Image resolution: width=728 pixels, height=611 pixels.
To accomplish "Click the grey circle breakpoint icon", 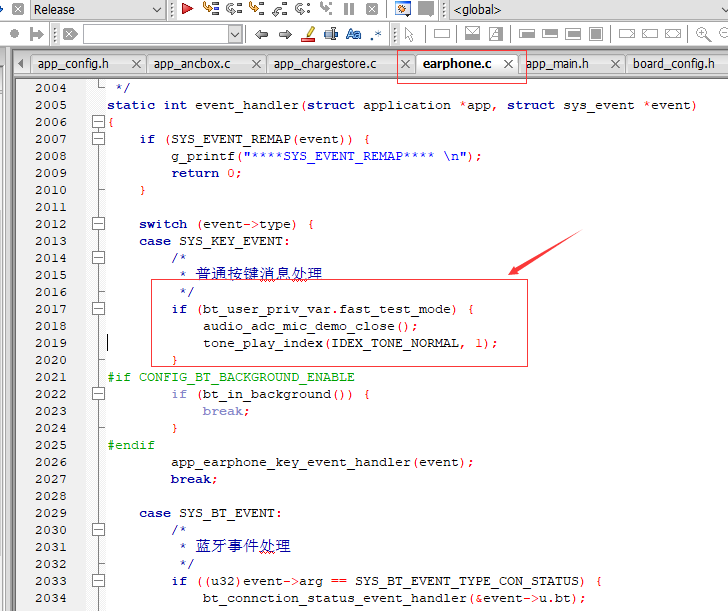I will (x=14, y=34).
